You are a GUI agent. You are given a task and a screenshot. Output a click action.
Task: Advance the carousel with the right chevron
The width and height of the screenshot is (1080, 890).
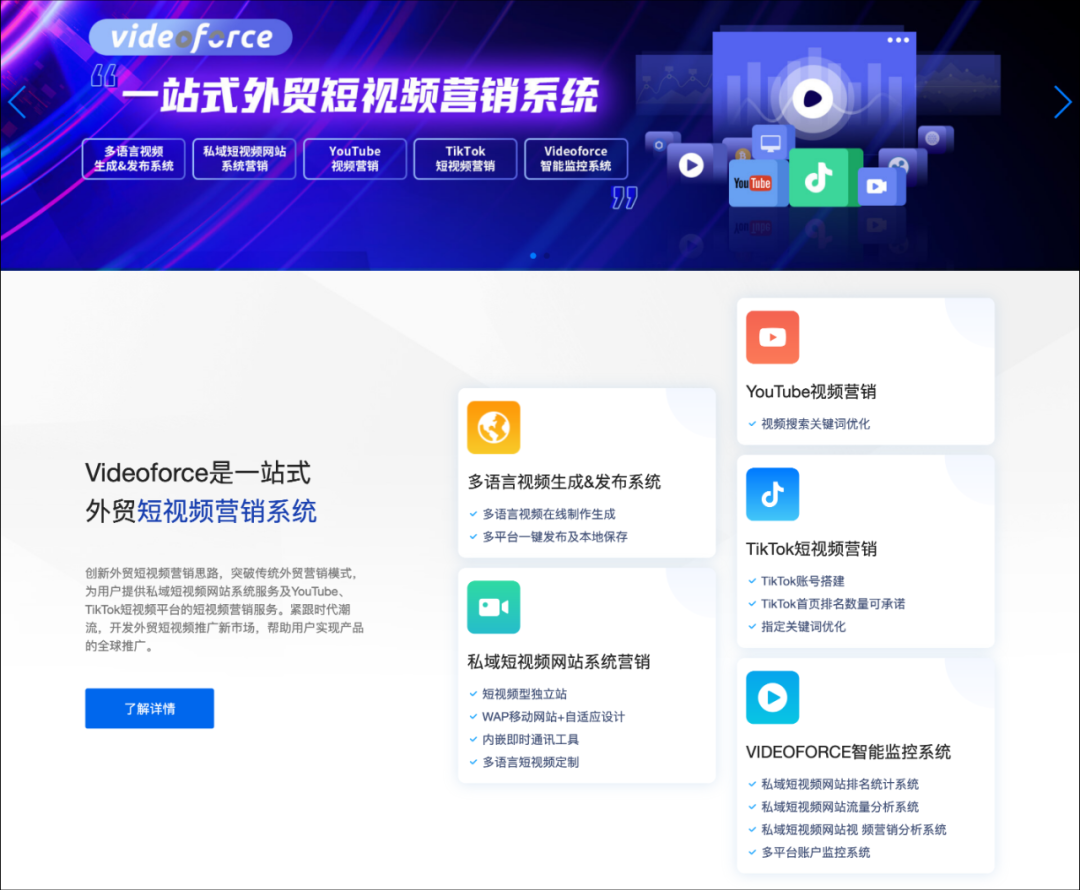pyautogui.click(x=1062, y=102)
